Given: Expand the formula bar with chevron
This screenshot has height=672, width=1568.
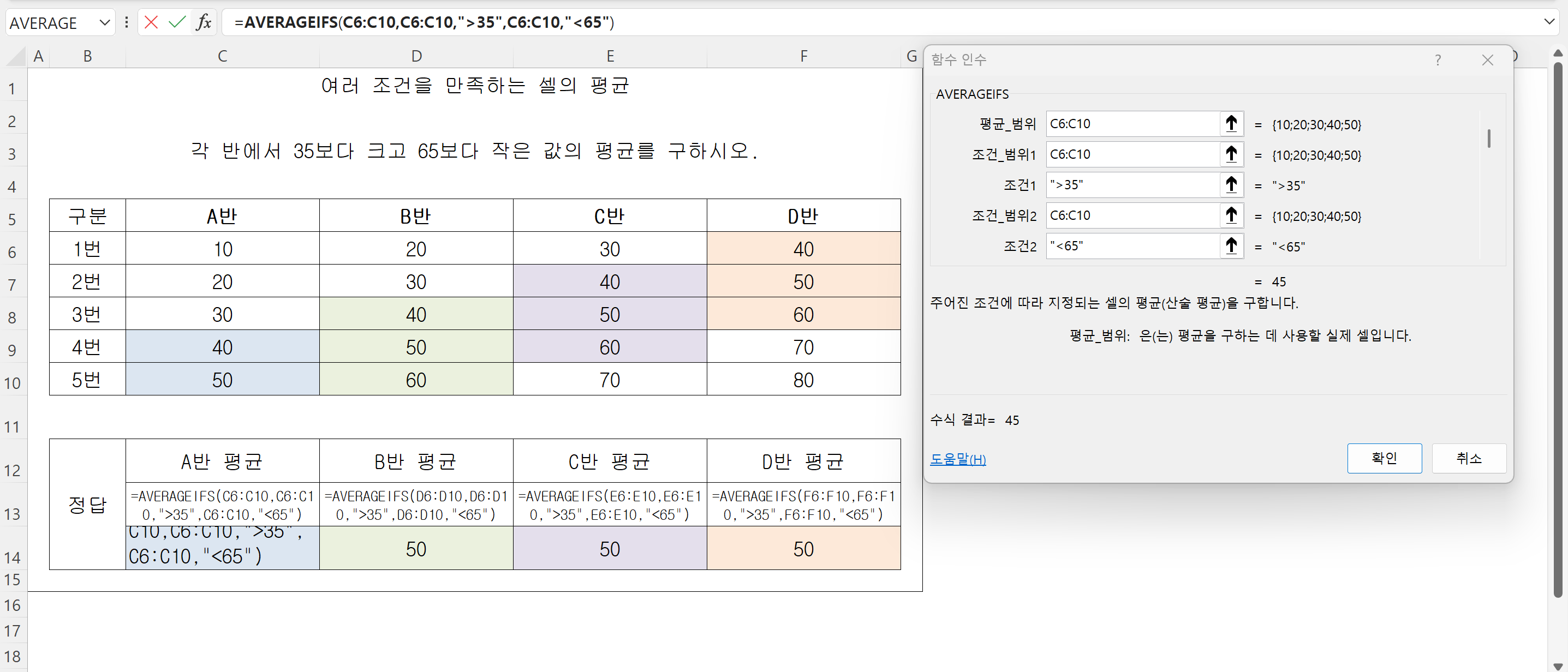Looking at the screenshot, I should click(1549, 22).
